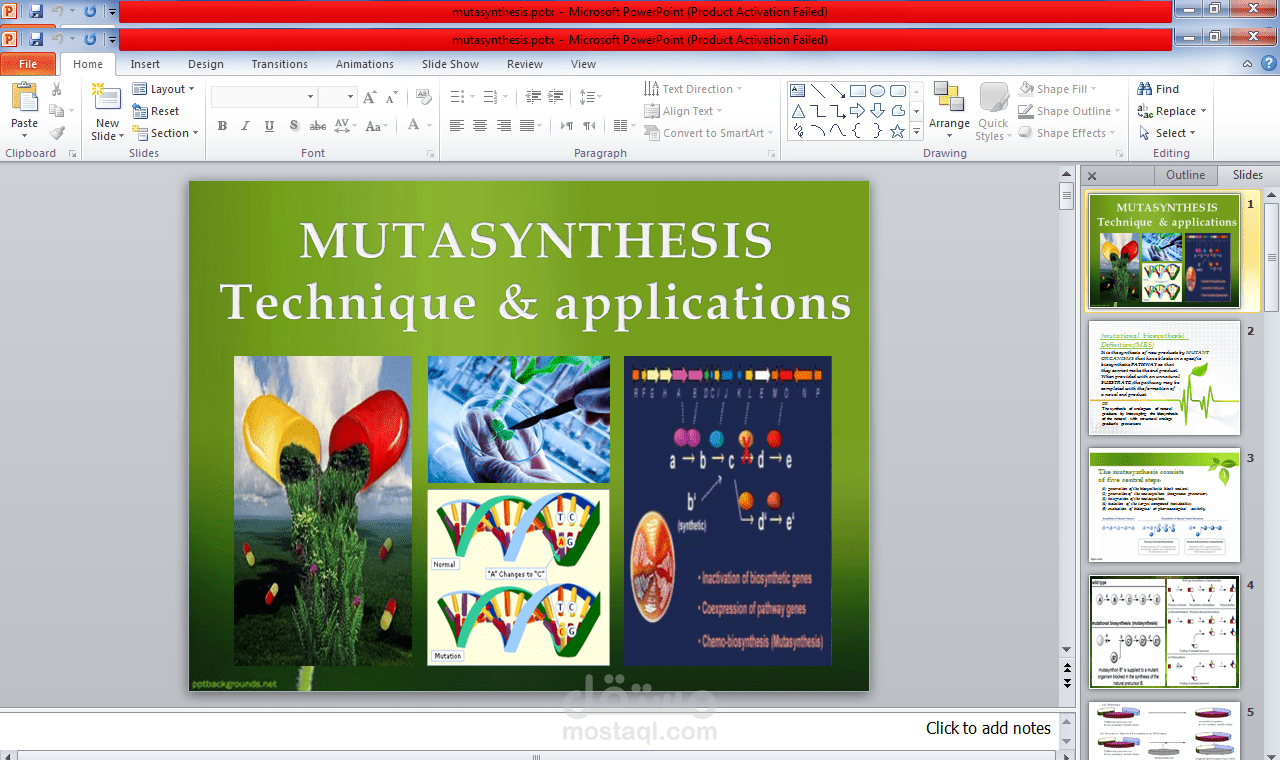The image size is (1280, 760).
Task: Increase list level indent
Action: tap(556, 97)
